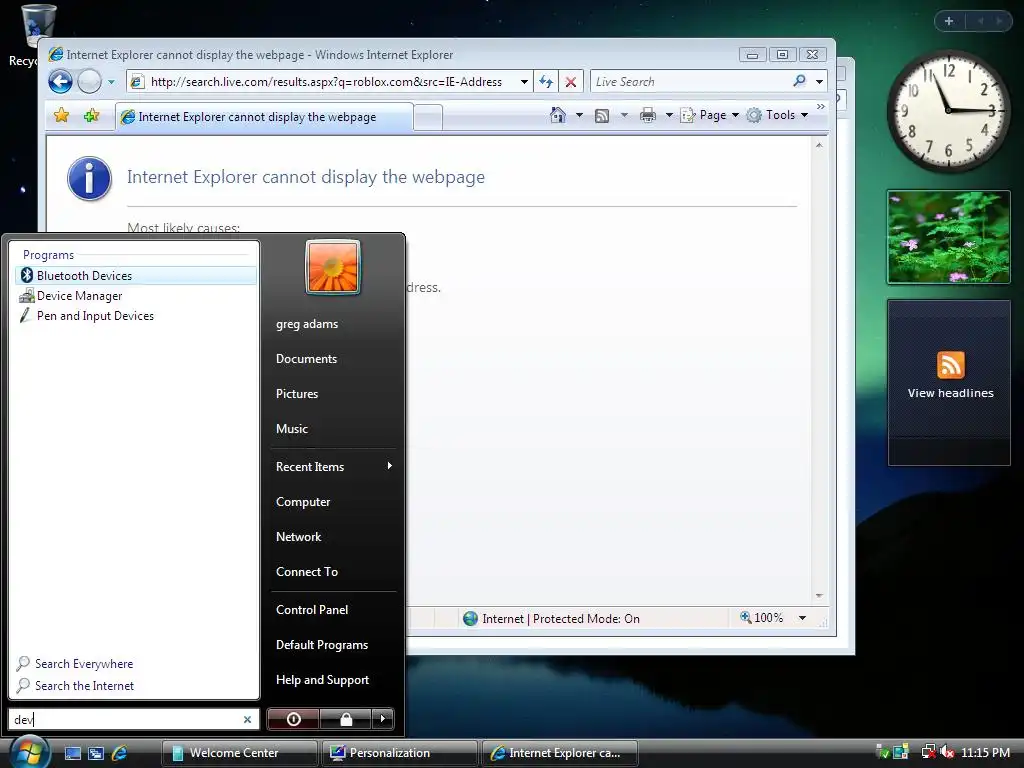This screenshot has width=1024, height=768.
Task: Click the vertical scrollbar down arrow
Action: tap(819, 596)
